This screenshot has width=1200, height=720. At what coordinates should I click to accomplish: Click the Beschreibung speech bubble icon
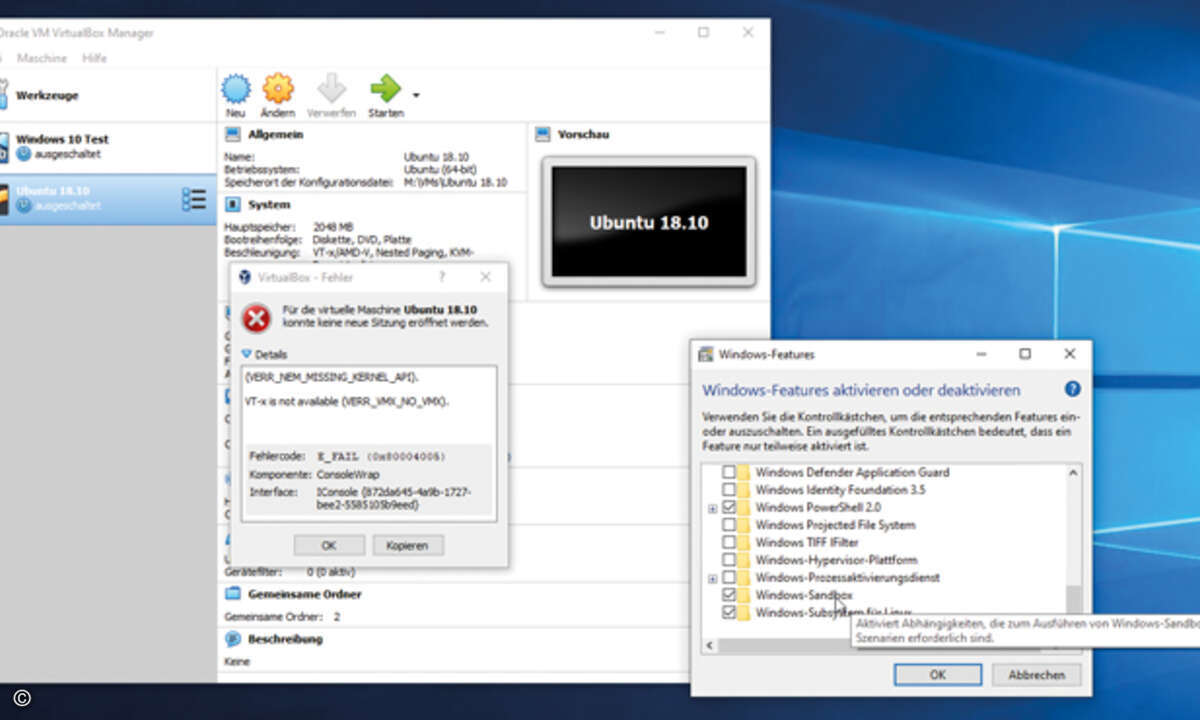(x=232, y=639)
